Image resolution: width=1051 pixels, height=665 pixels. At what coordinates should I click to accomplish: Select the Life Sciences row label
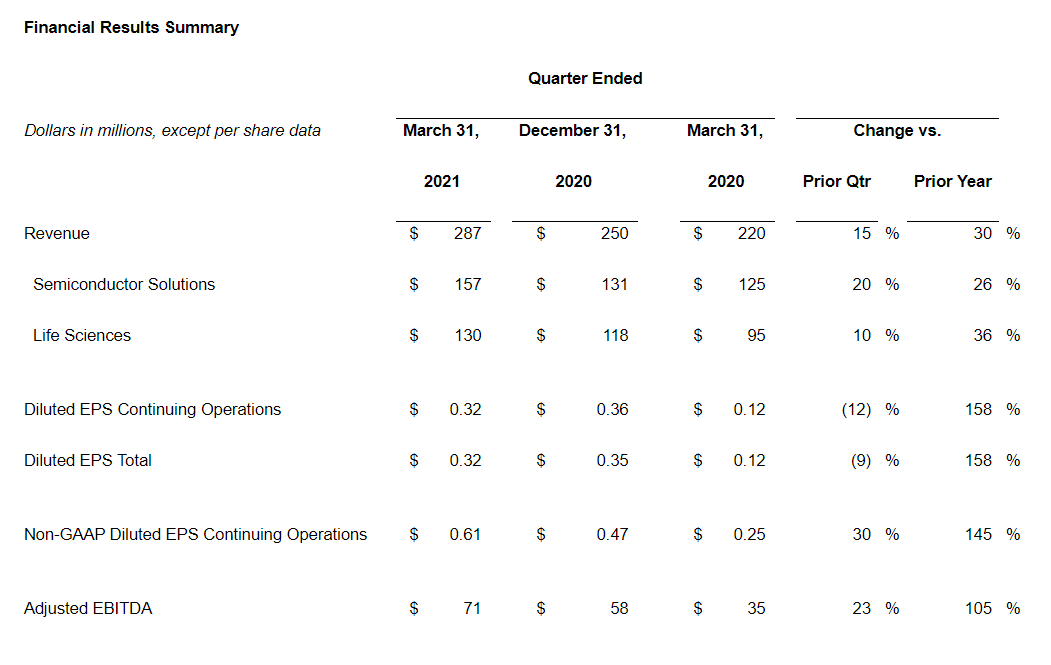[82, 335]
